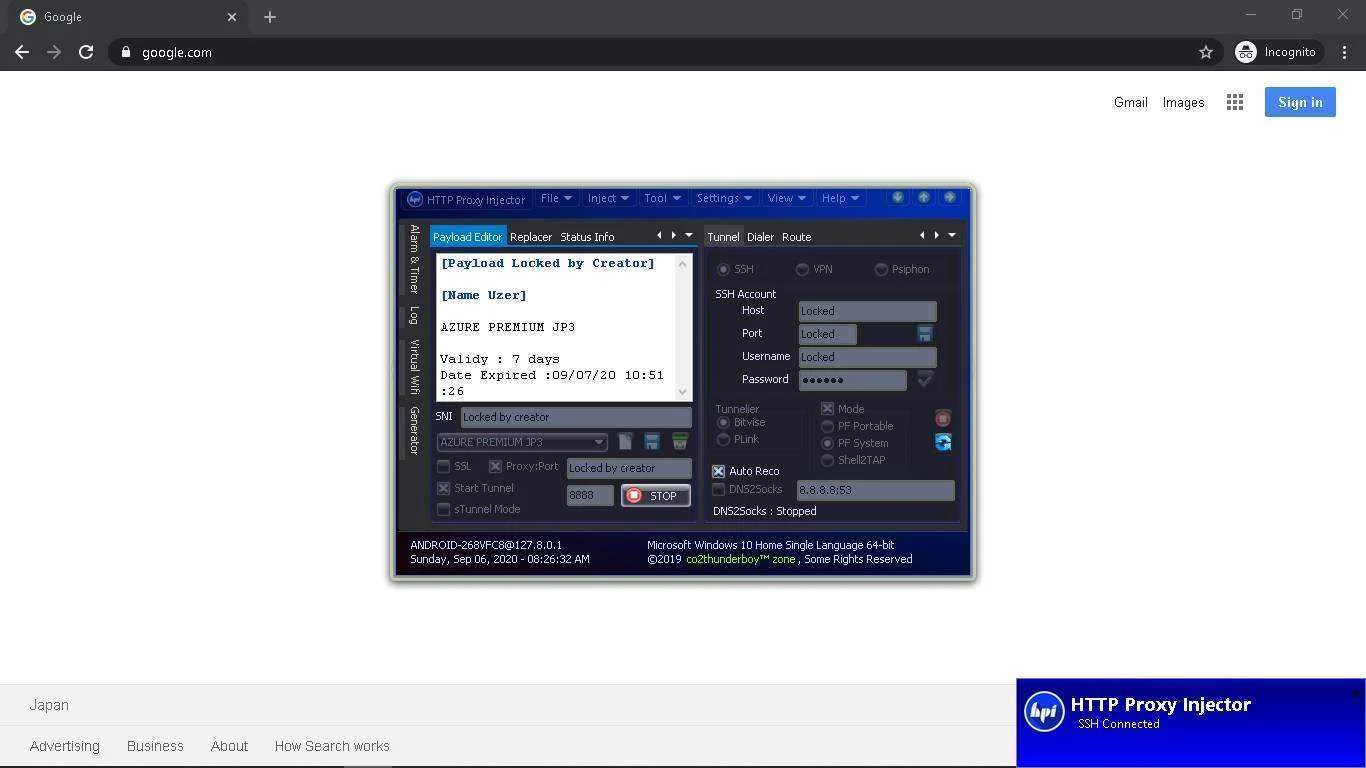
Task: Bookmark this page with the star icon
Action: point(1206,52)
